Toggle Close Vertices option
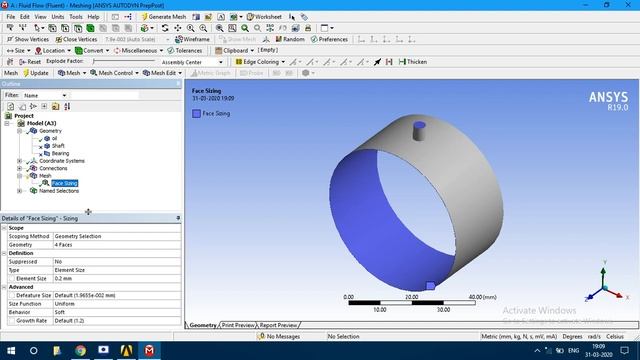 (x=76, y=39)
